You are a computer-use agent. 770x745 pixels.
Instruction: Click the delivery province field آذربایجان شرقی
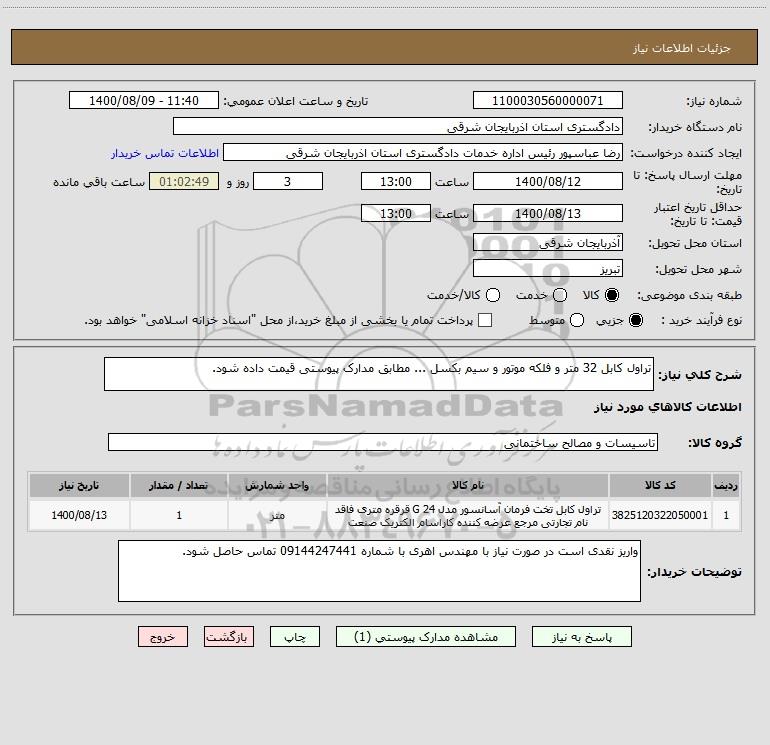(548, 243)
